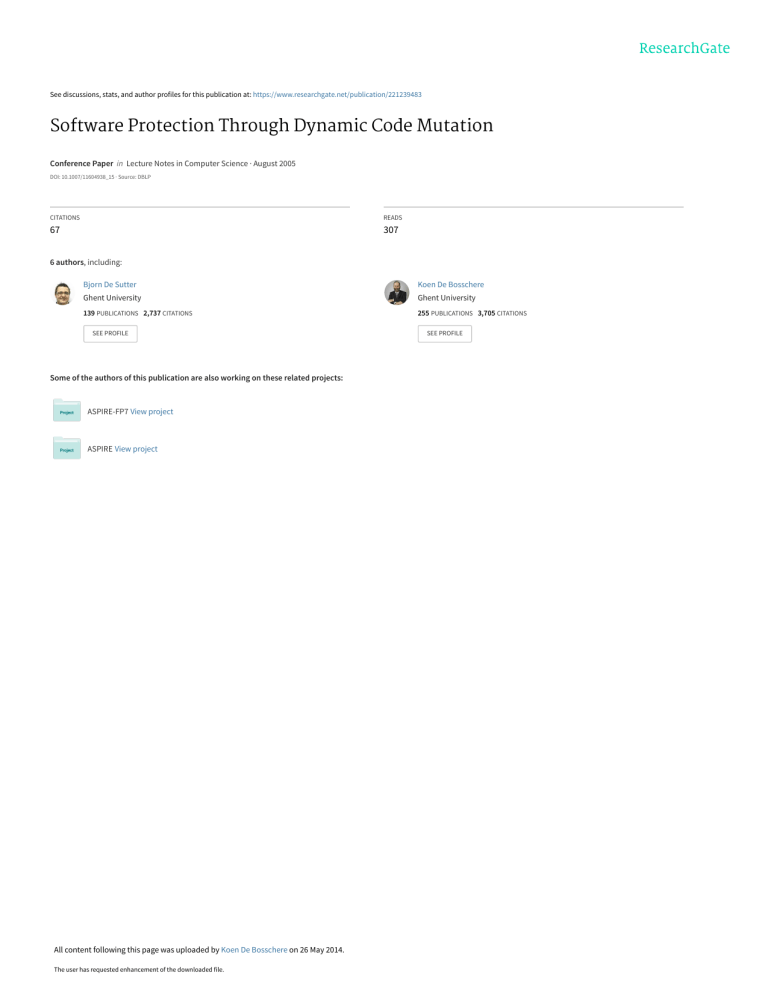The height and width of the screenshot is (994, 768).
Task: Click the Conference Paper label
Action: pyautogui.click(x=81, y=163)
